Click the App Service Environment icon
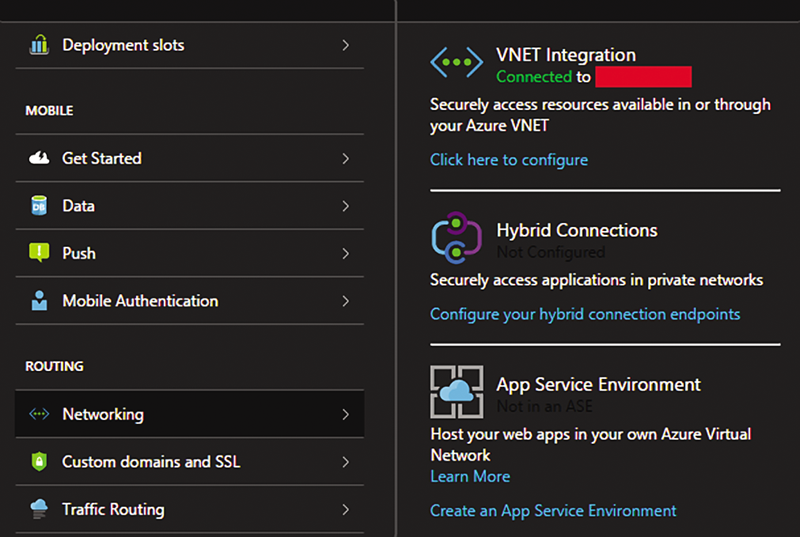 [456, 391]
